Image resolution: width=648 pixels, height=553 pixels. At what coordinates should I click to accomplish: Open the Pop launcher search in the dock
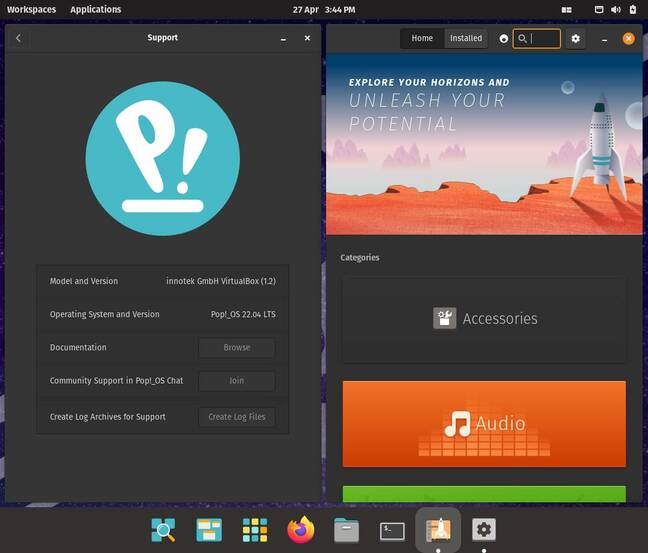[163, 529]
